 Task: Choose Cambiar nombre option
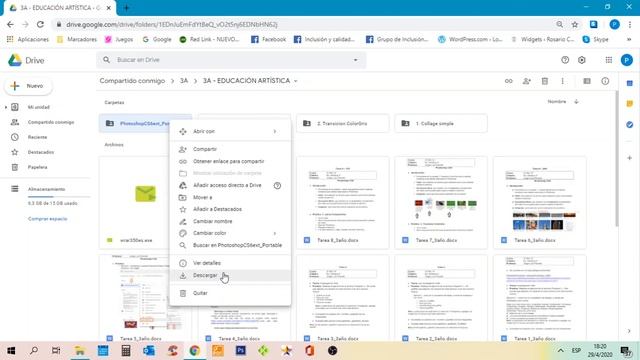tap(230, 221)
